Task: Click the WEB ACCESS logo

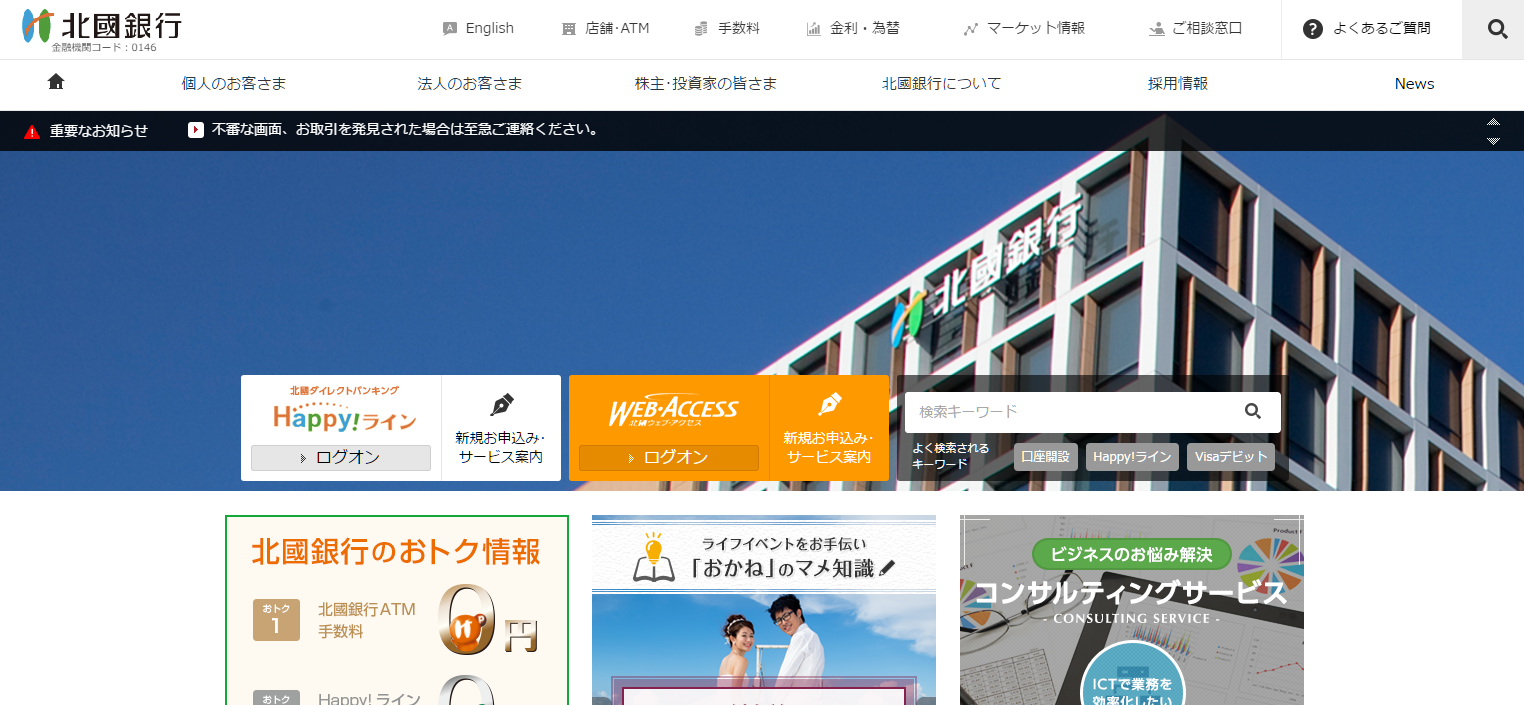Action: tap(673, 410)
